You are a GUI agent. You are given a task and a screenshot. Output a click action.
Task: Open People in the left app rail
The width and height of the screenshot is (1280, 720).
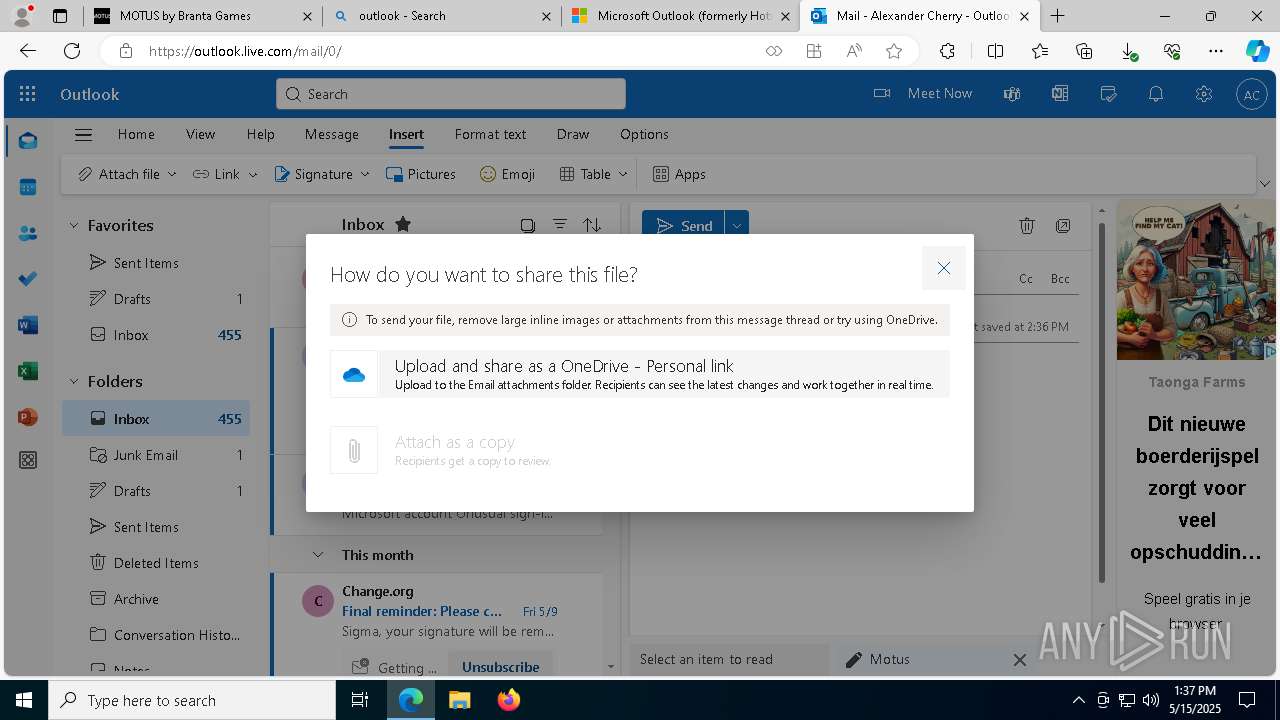28,233
